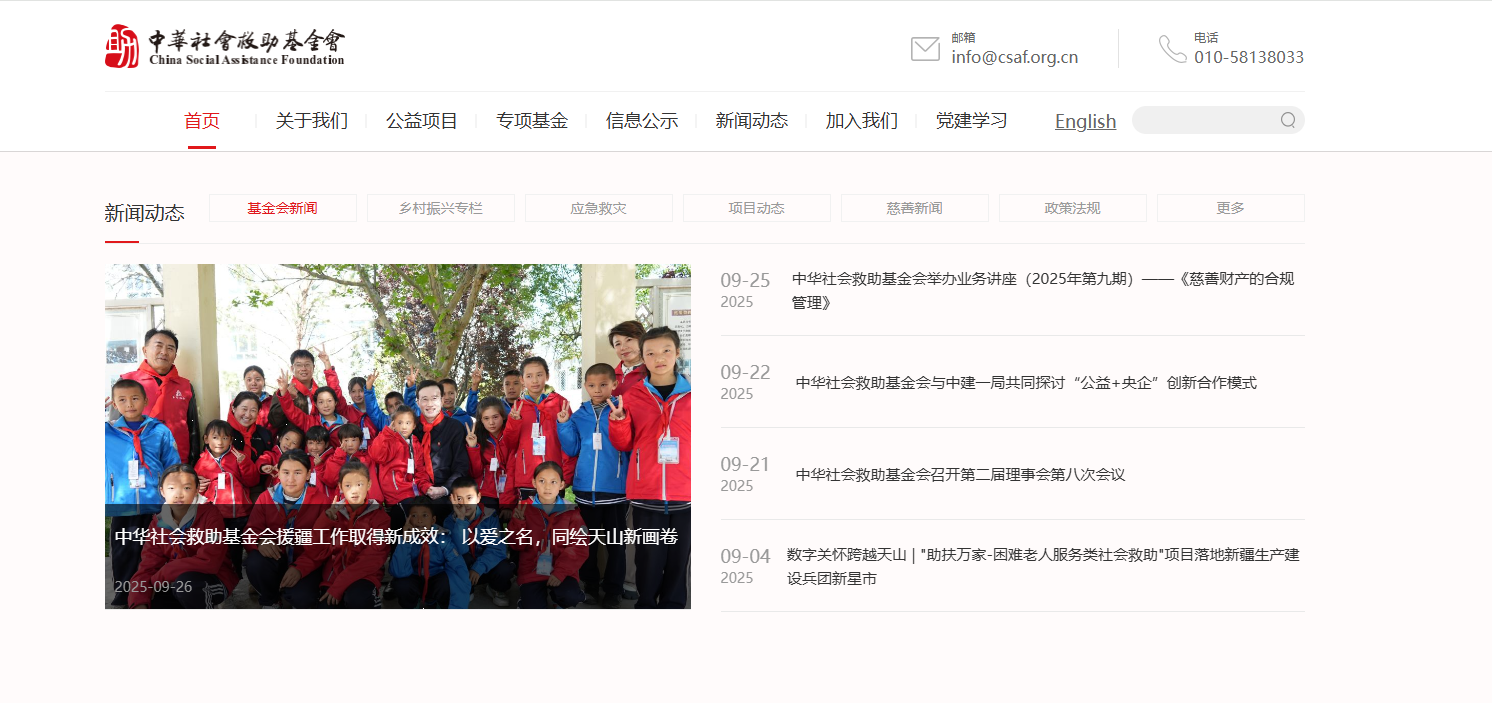The width and height of the screenshot is (1492, 703).
Task: Open the featured group photo news image
Action: click(x=398, y=400)
